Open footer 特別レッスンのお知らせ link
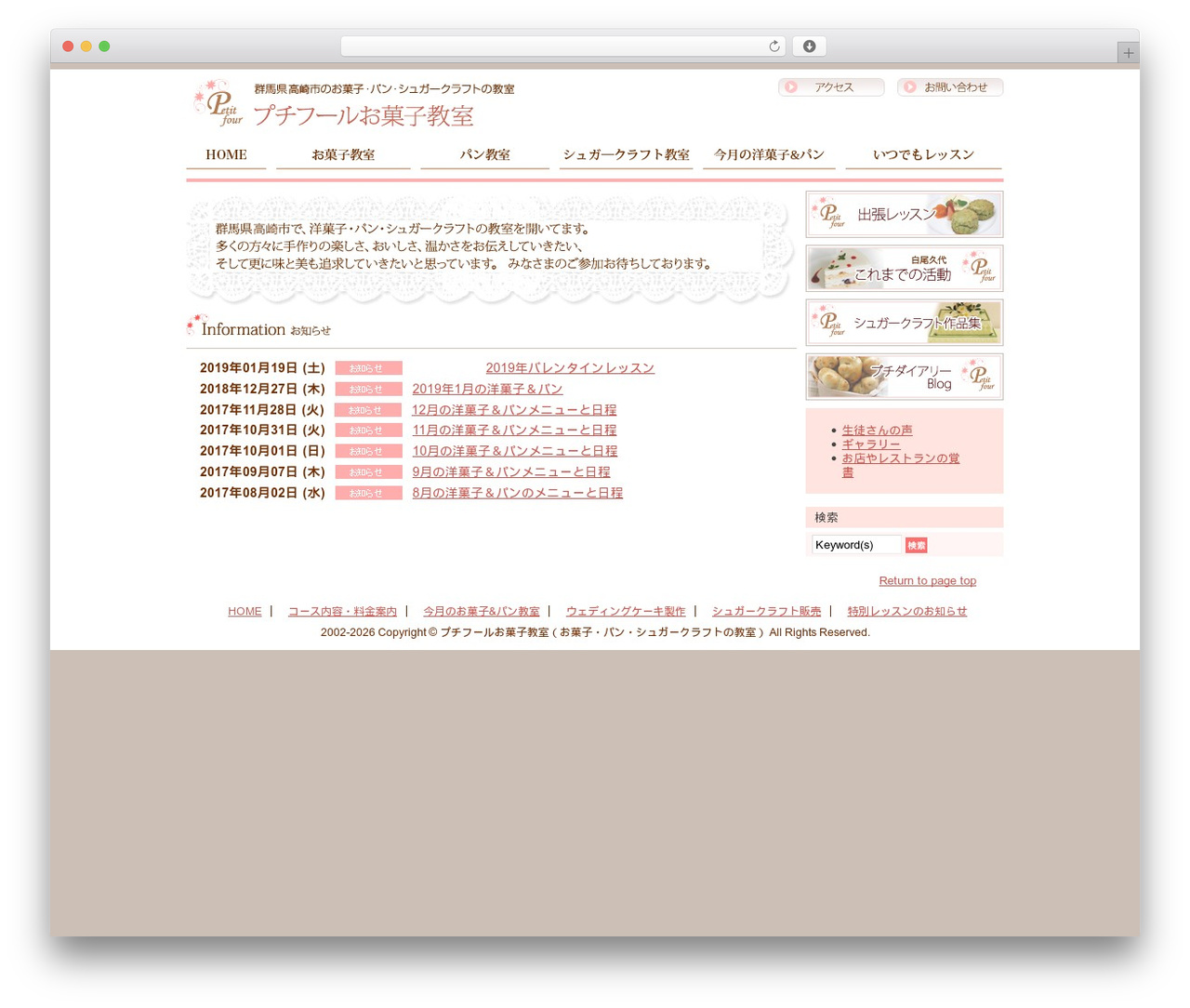Image resolution: width=1190 pixels, height=1008 pixels. tap(906, 612)
